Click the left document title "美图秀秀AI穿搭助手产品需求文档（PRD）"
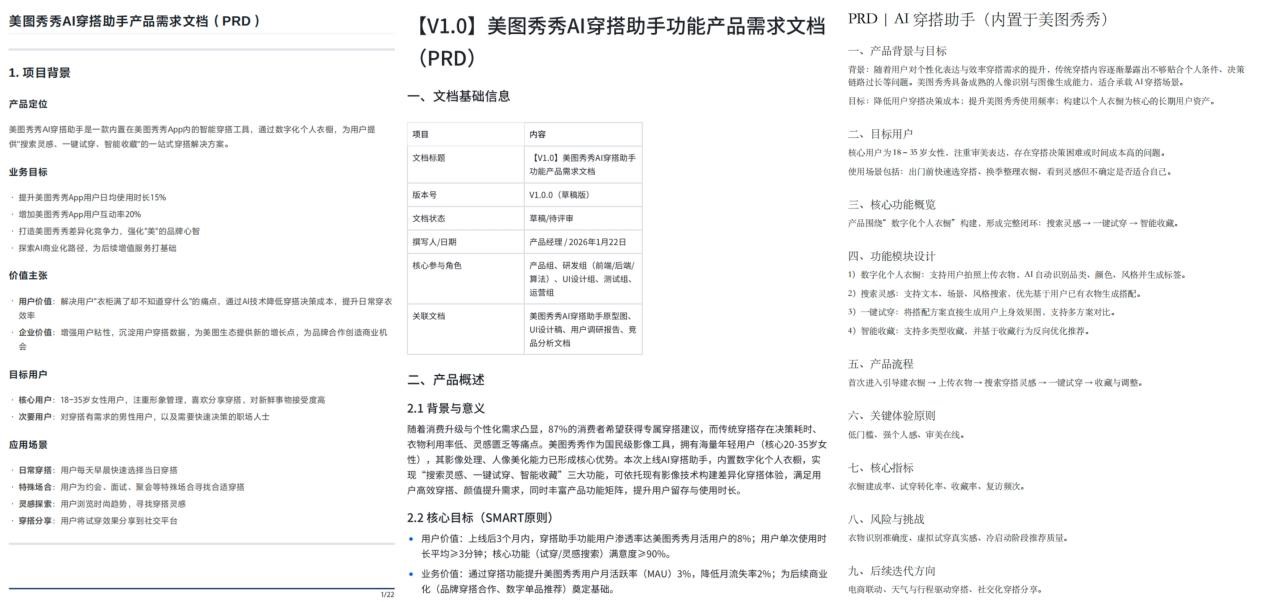 pyautogui.click(x=135, y=20)
